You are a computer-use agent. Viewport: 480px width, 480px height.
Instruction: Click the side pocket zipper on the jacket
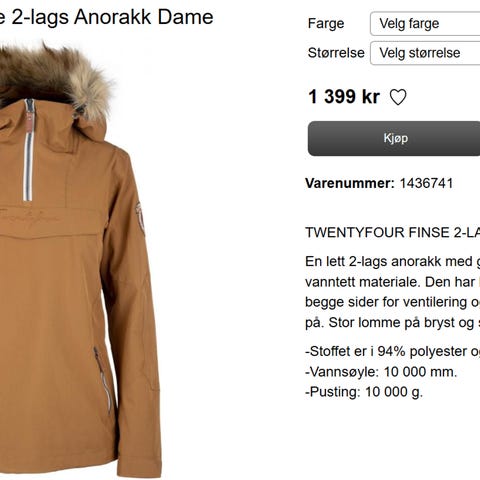click(x=102, y=380)
